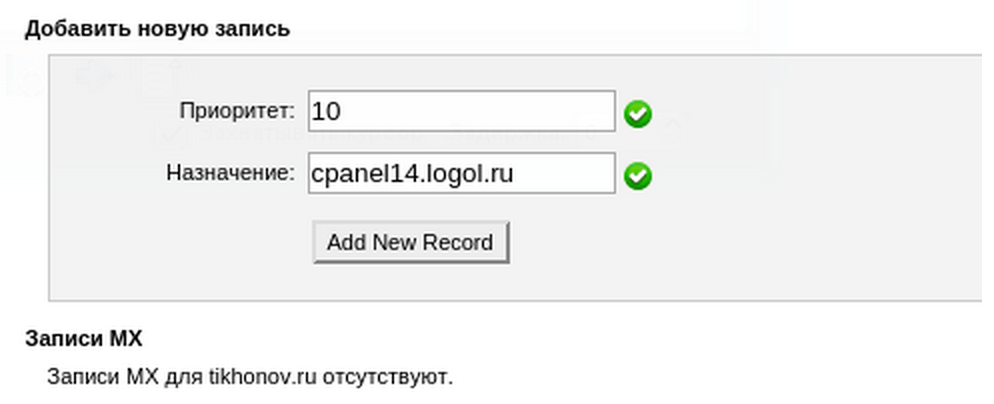Click the Назначение: field label
Image resolution: width=994 pixels, height=404 pixels.
pos(231,173)
